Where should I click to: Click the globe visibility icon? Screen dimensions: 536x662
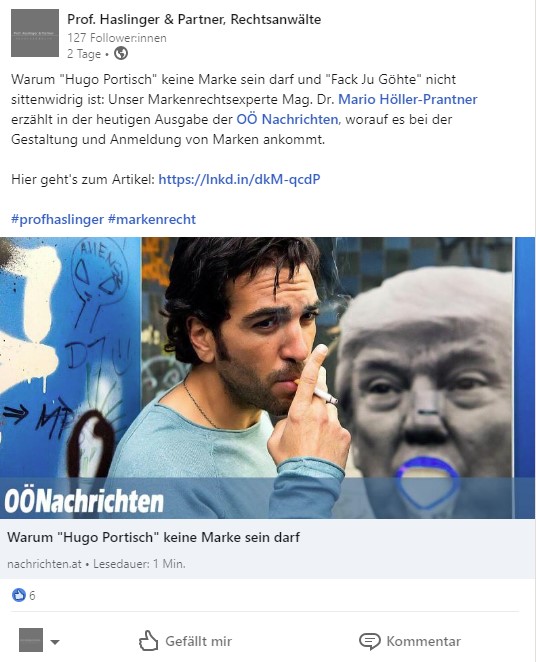click(121, 54)
